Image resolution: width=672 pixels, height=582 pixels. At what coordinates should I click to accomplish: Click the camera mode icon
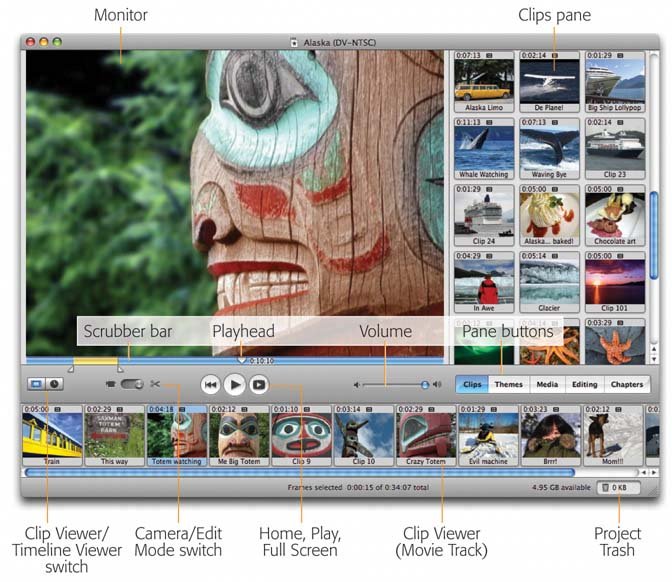[x=110, y=383]
